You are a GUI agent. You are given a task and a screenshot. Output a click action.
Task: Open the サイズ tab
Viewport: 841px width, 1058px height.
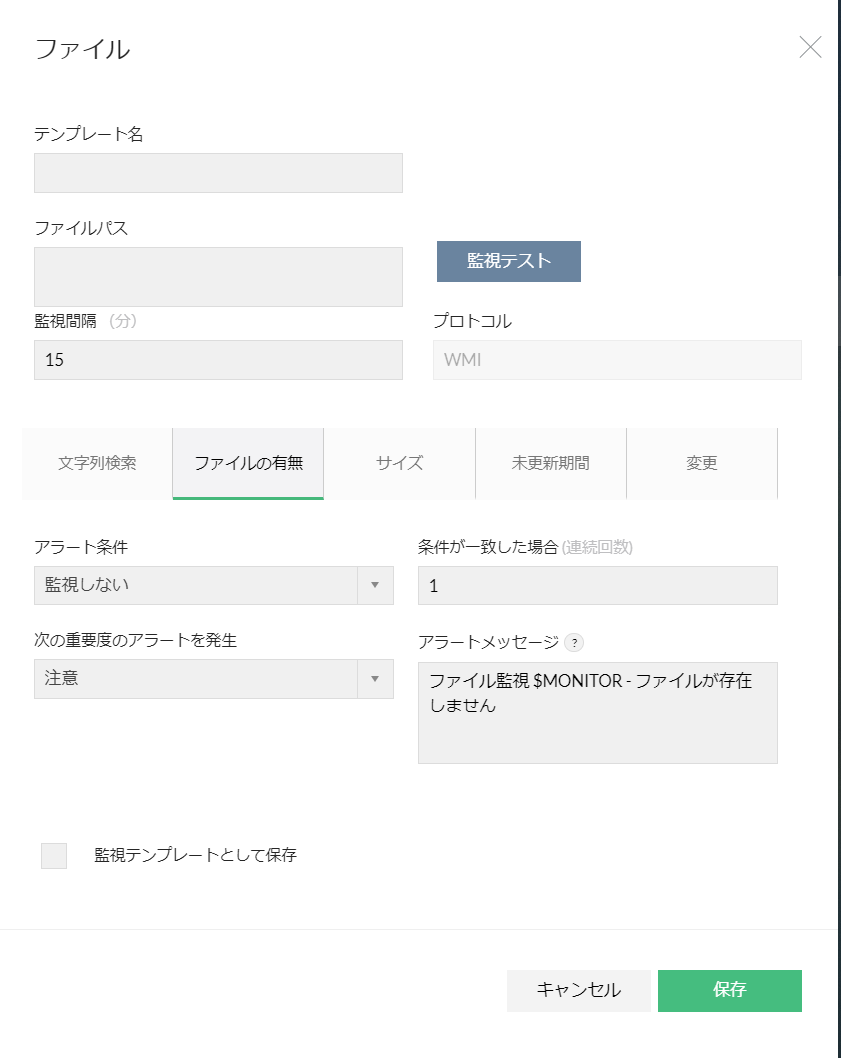click(399, 463)
